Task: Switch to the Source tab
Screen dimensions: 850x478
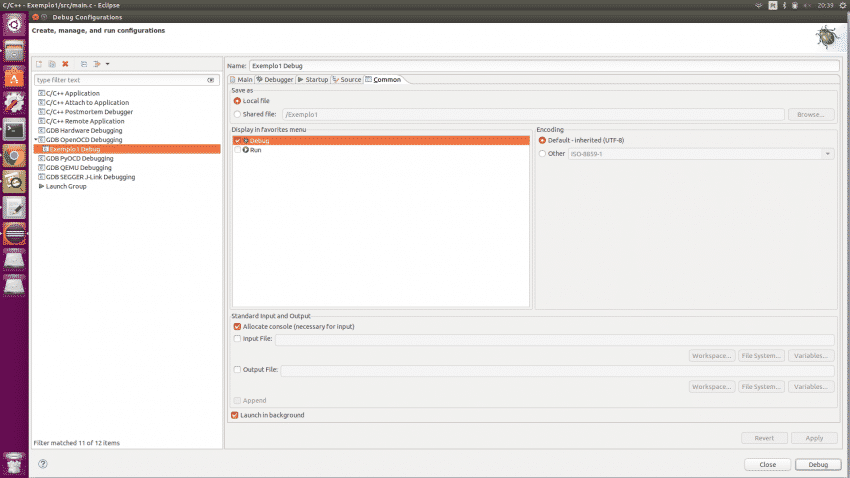Action: pyautogui.click(x=347, y=80)
